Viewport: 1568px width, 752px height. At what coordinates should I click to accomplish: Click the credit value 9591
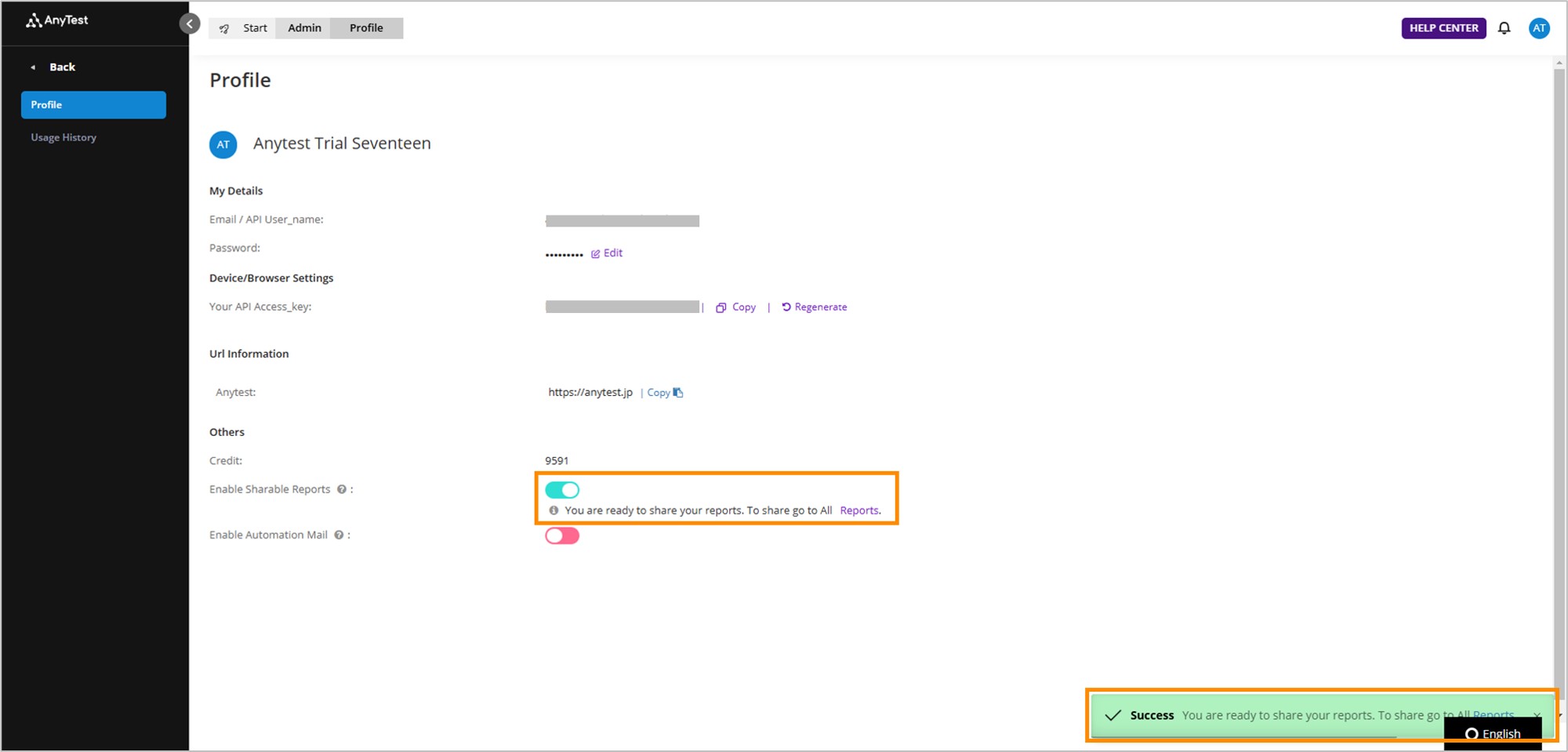(x=557, y=461)
